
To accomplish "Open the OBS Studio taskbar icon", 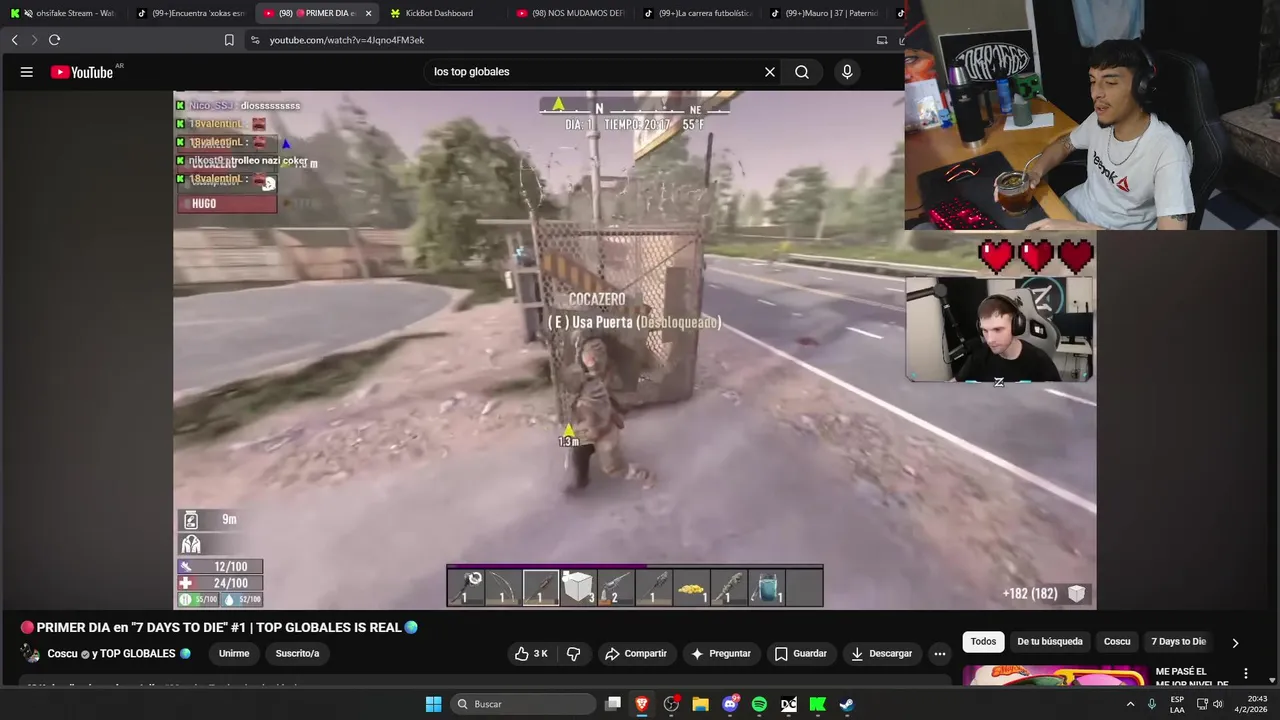I will (671, 704).
